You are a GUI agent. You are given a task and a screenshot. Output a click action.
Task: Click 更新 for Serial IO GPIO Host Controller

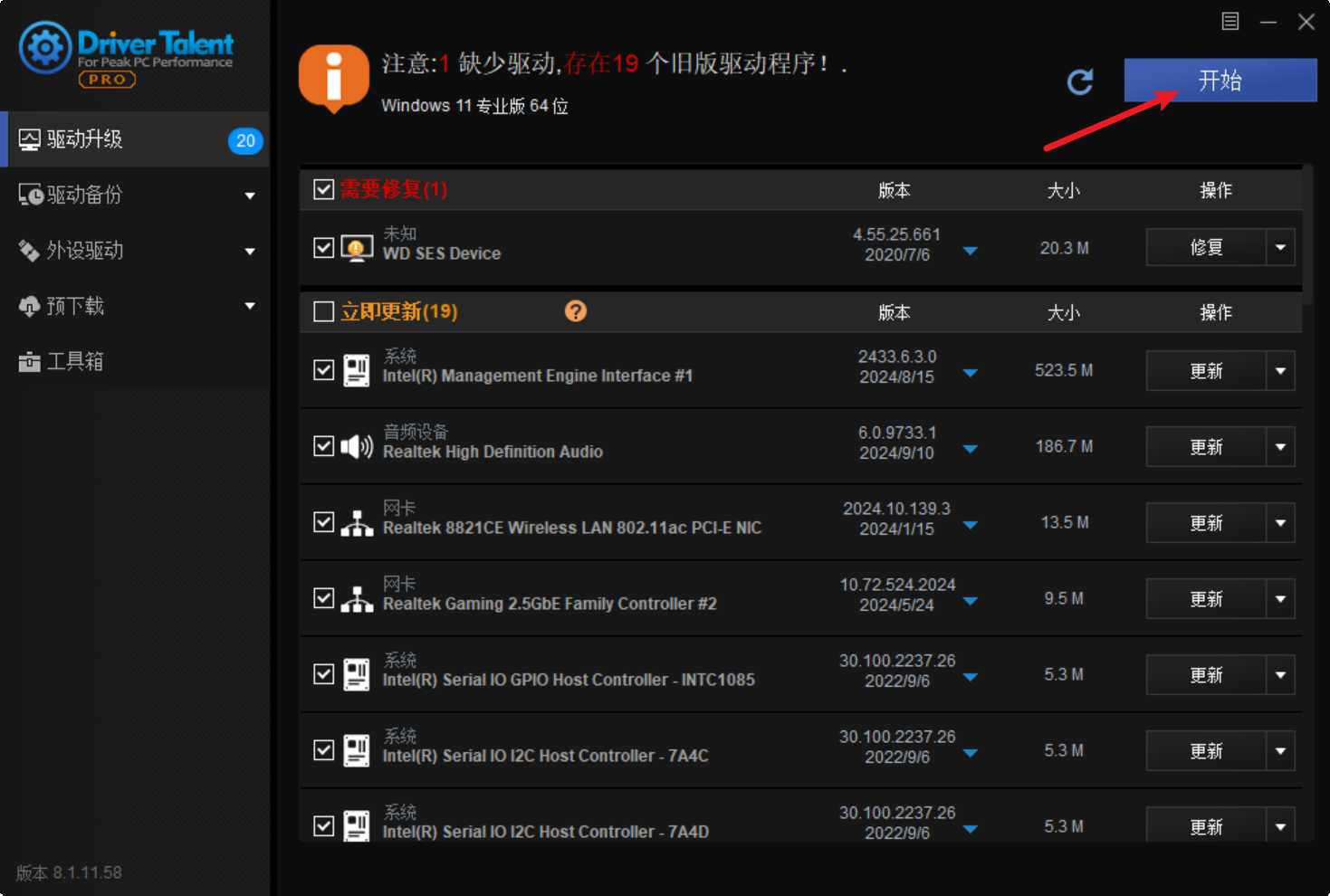[1206, 674]
